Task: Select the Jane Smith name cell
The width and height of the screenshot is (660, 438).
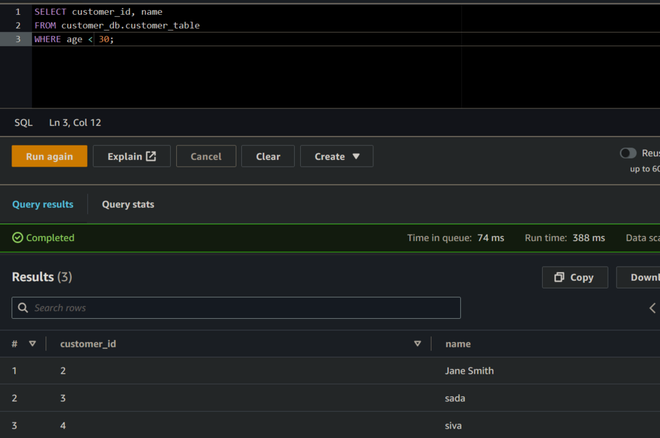Action: [x=469, y=371]
